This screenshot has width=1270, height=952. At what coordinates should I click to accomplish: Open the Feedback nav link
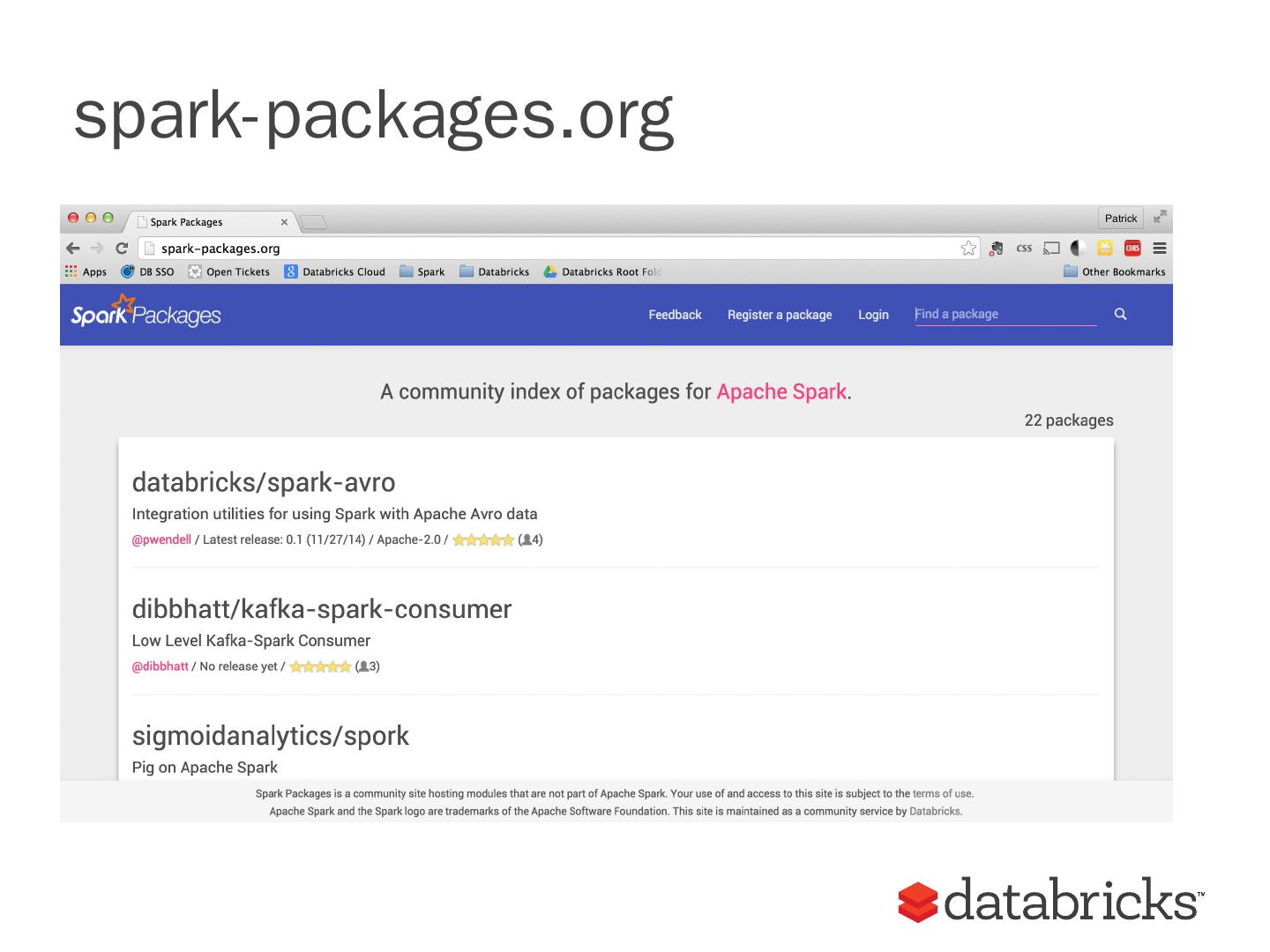675,315
